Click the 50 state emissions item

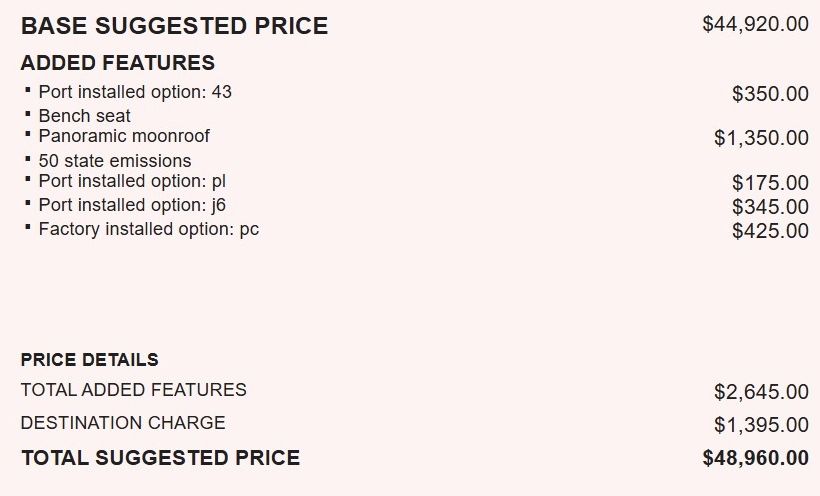[x=114, y=161]
